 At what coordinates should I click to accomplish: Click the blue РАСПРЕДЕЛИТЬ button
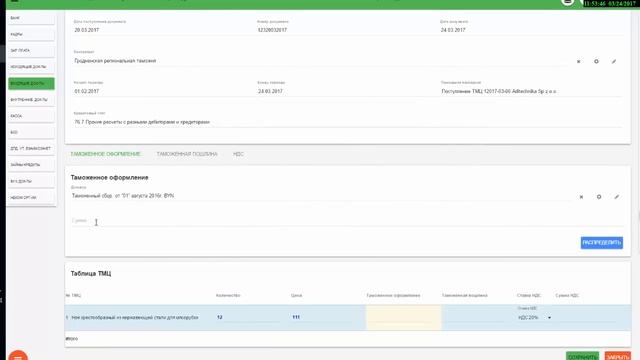602,243
